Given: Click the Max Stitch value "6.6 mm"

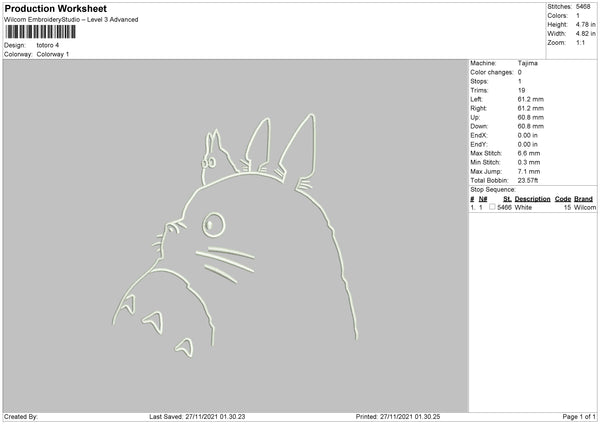Looking at the screenshot, I should 529,153.
